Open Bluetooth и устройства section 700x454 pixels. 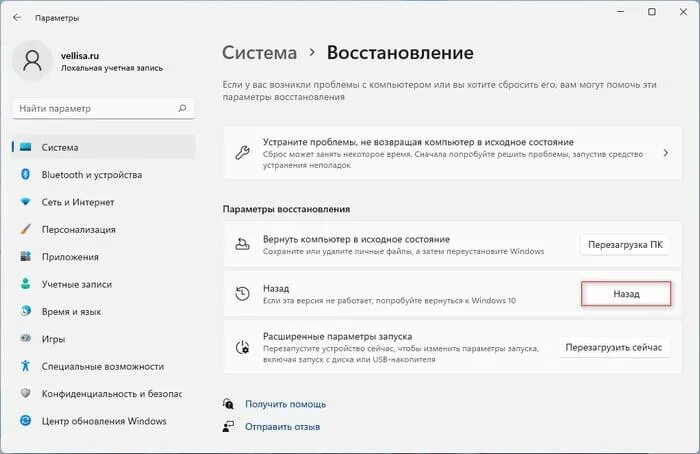104,175
